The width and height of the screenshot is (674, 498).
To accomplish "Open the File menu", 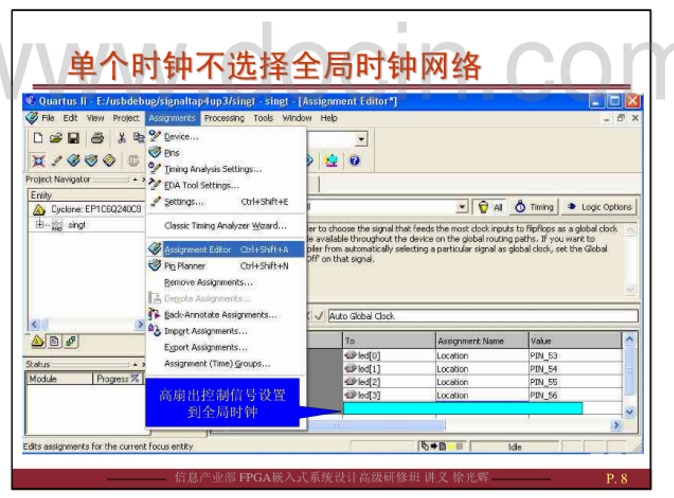I will [48, 118].
